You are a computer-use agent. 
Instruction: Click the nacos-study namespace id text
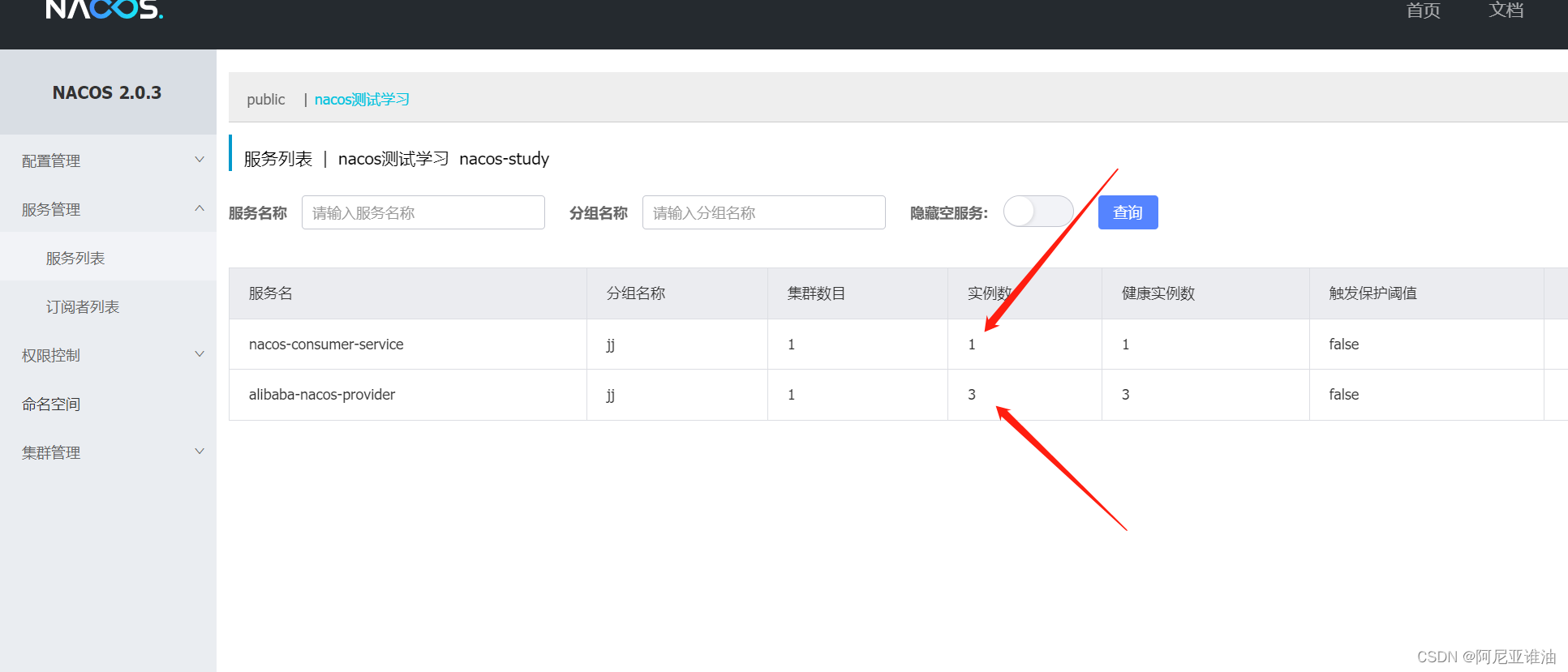(x=505, y=159)
